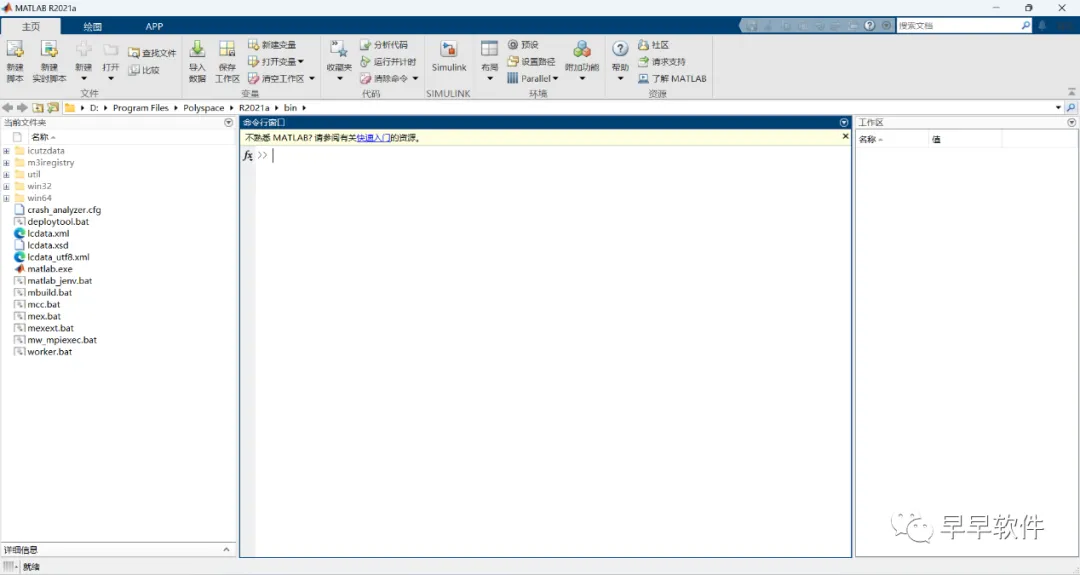This screenshot has height=575, width=1080.
Task: Click 了解 MATLAB (Learn MATLAB)
Action: pyautogui.click(x=672, y=79)
